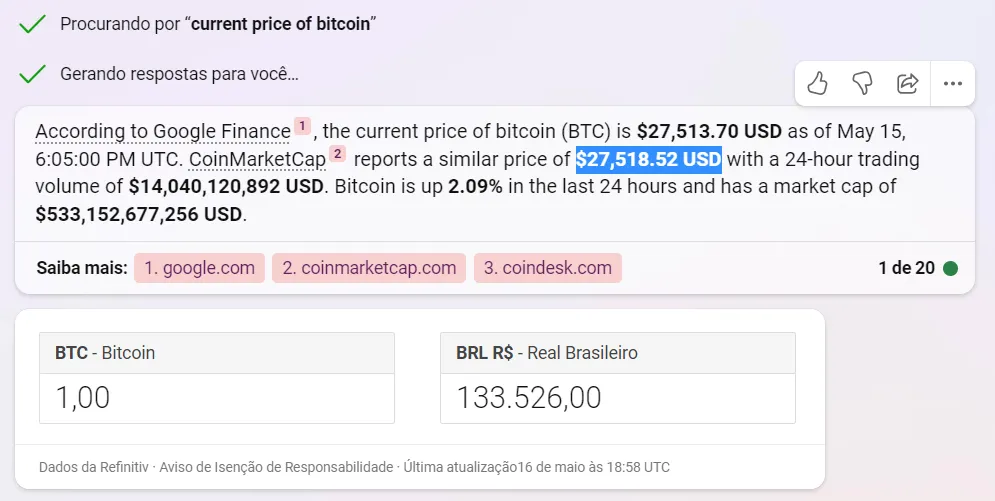
Task: Open the google.com source chip
Action: pyautogui.click(x=199, y=268)
